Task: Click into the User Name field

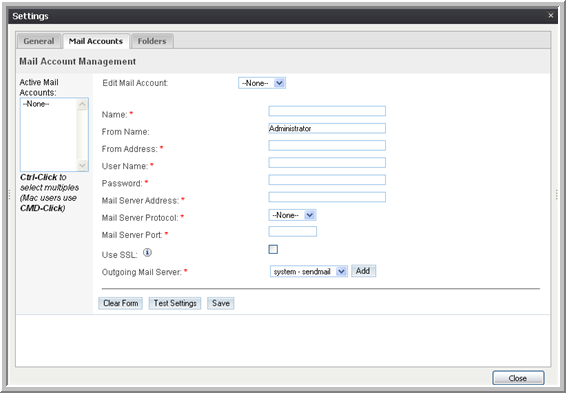Action: [327, 162]
